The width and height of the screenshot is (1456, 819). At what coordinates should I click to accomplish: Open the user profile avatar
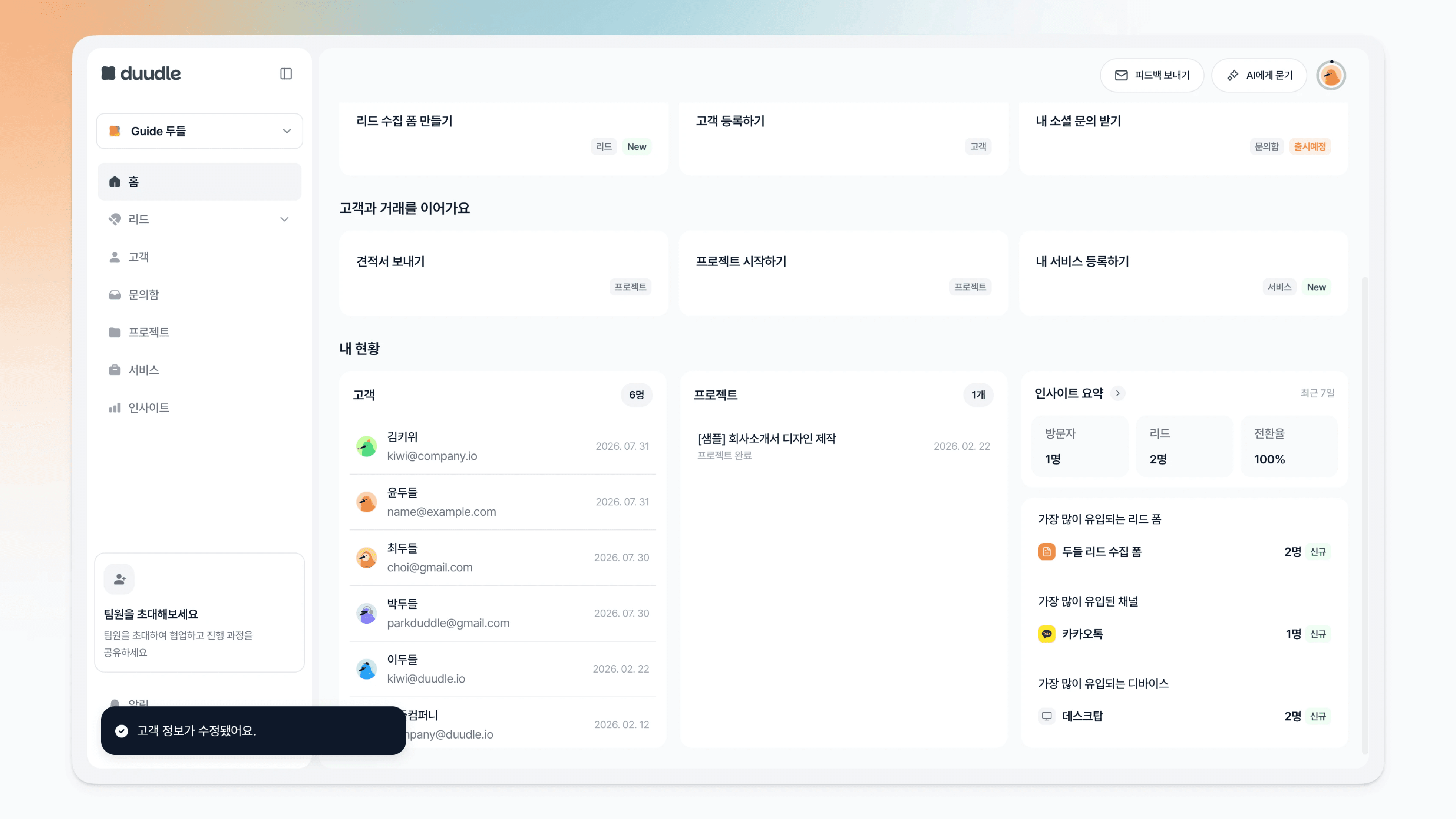click(x=1331, y=75)
